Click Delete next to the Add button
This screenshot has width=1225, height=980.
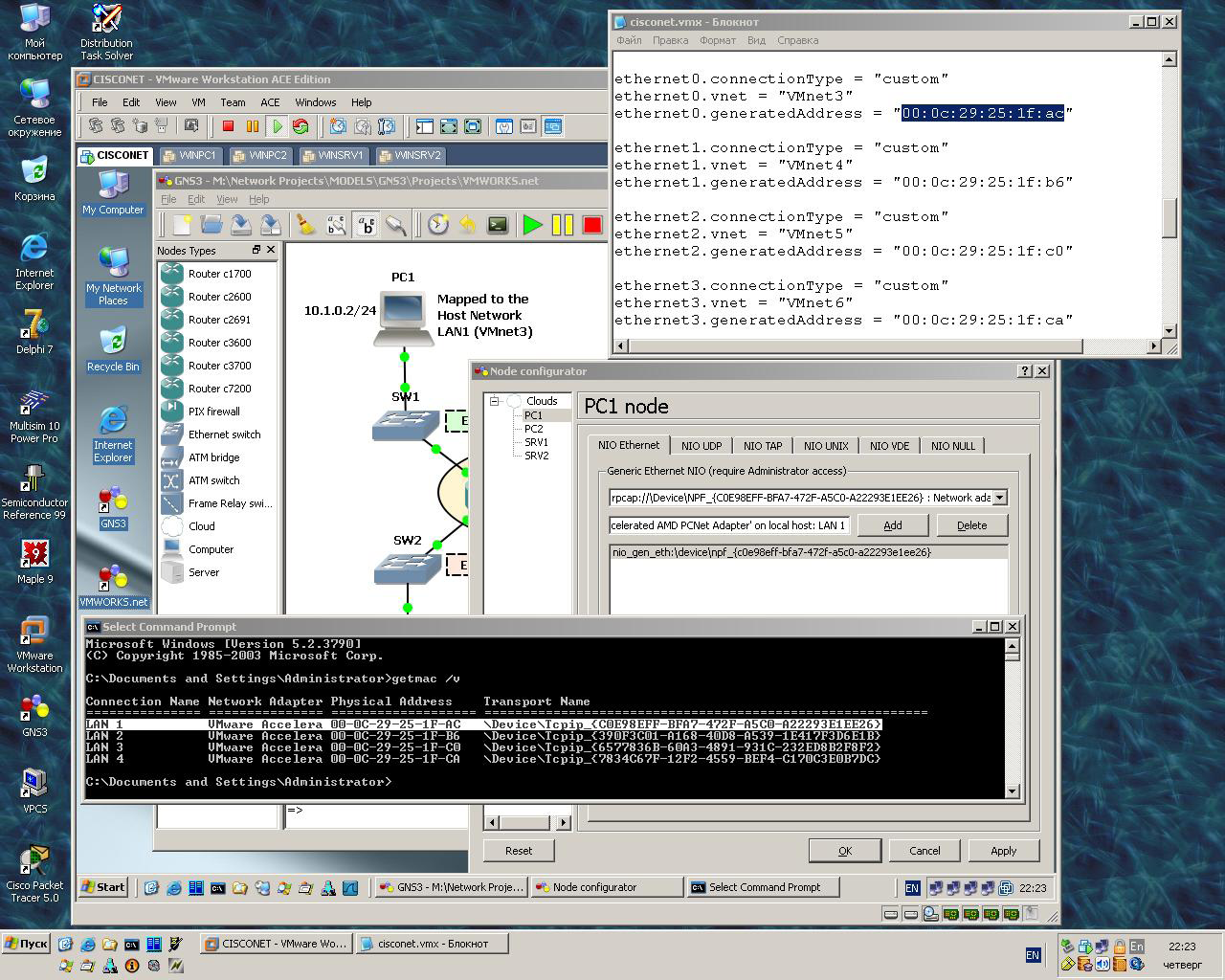tap(971, 525)
